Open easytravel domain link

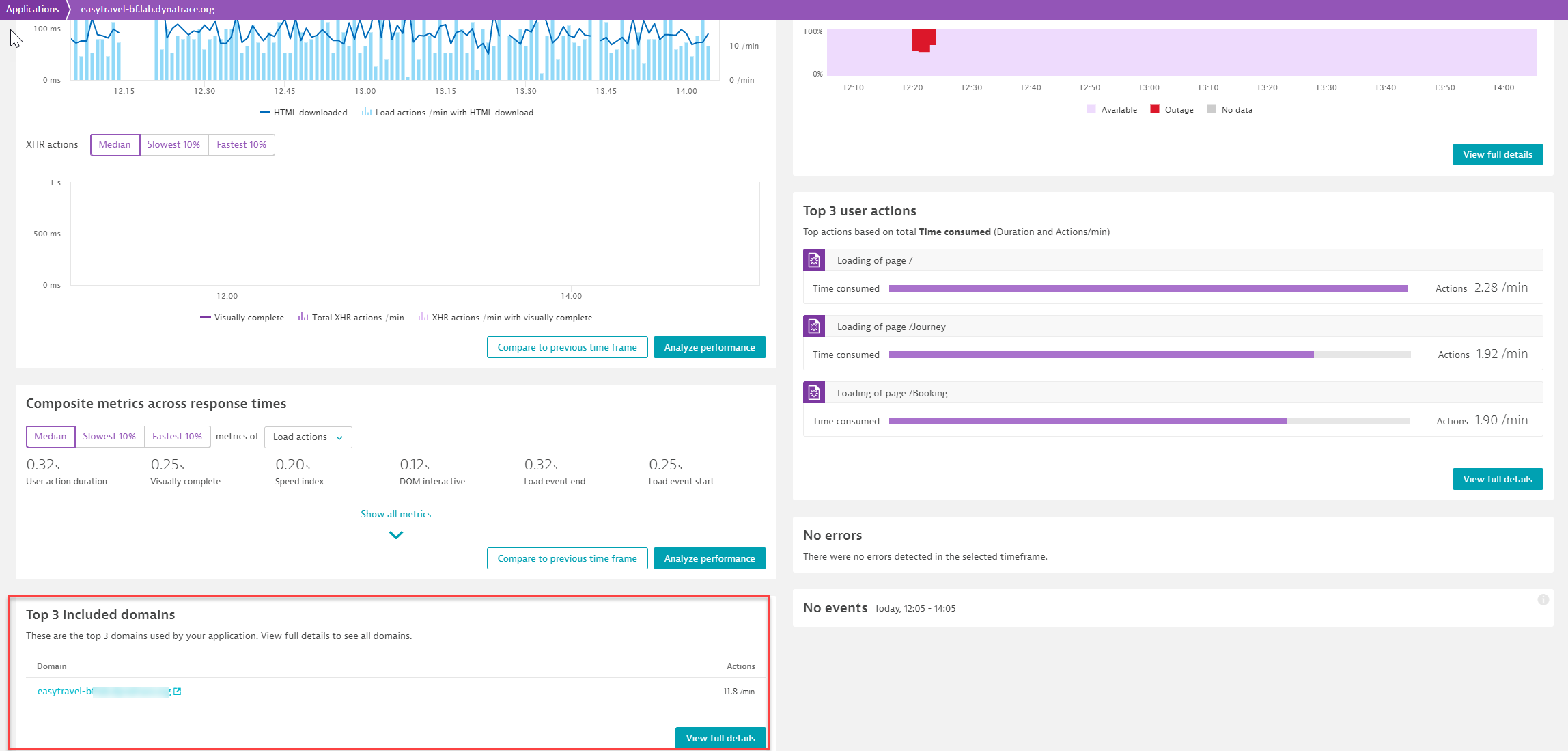[x=104, y=692]
